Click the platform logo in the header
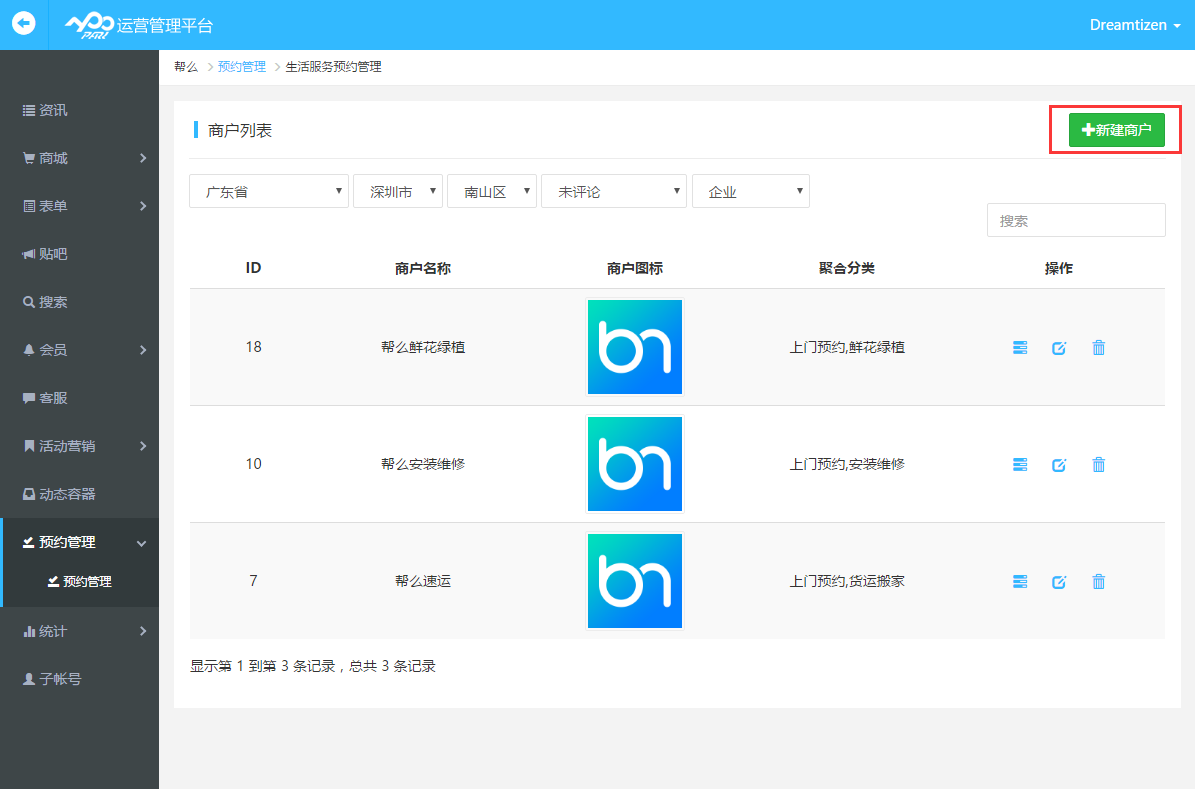 click(x=139, y=25)
